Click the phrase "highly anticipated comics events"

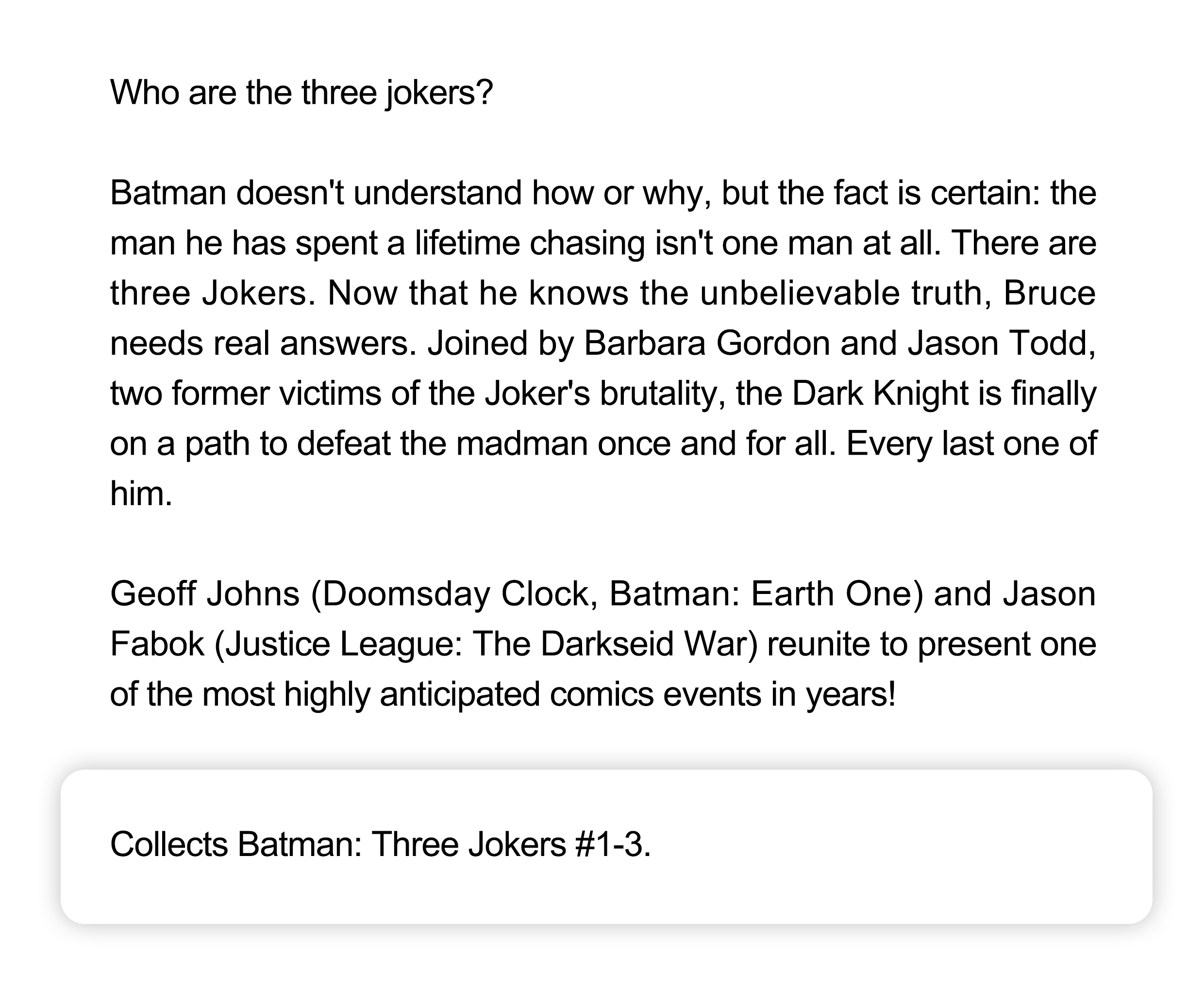click(x=522, y=694)
